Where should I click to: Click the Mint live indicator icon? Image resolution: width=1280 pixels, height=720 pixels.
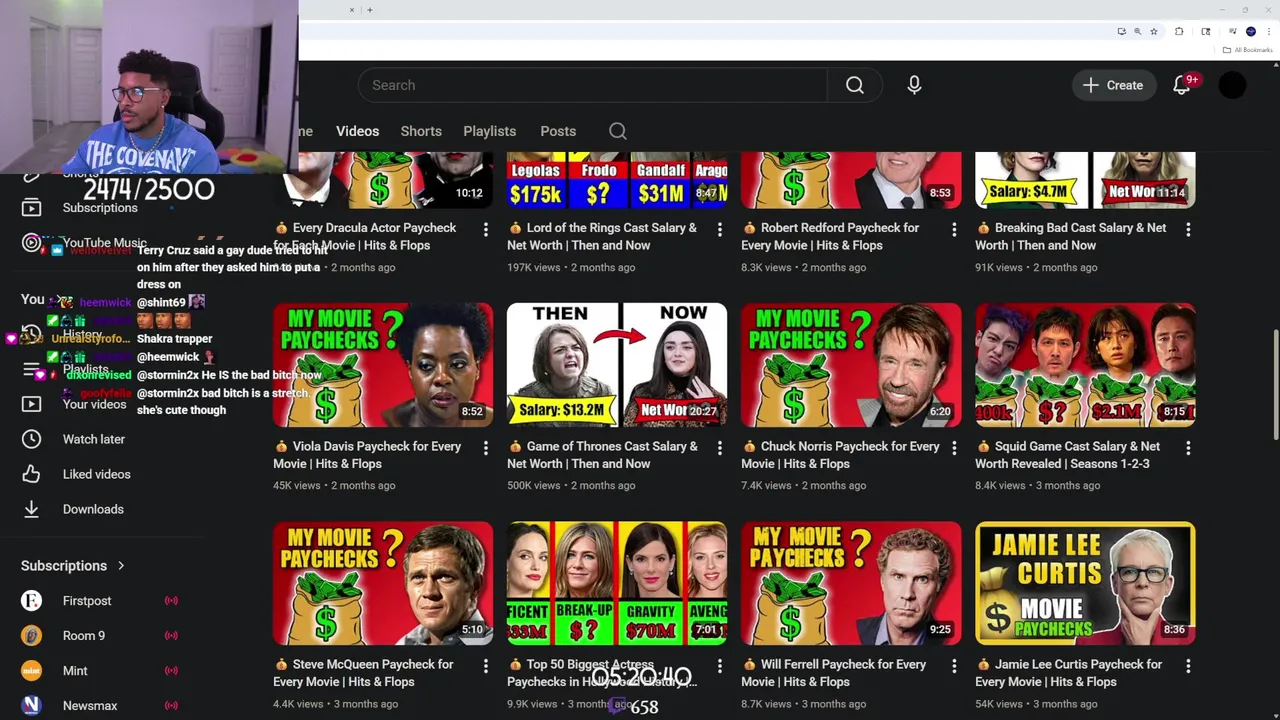point(171,671)
